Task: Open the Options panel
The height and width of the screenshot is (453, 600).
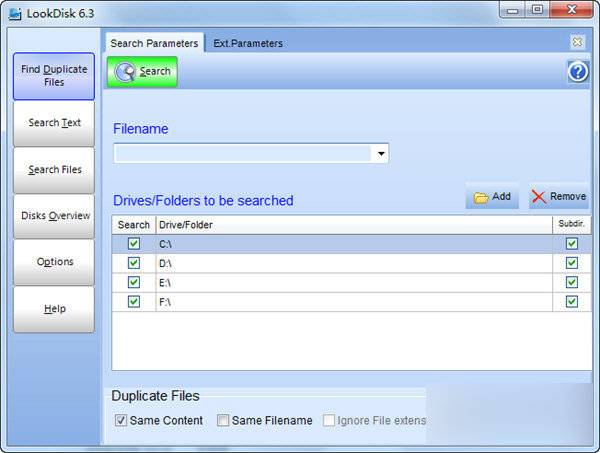Action: (x=54, y=262)
